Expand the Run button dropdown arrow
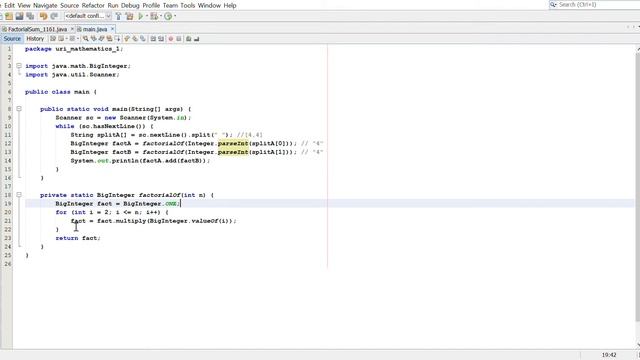 pyautogui.click(x=147, y=16)
